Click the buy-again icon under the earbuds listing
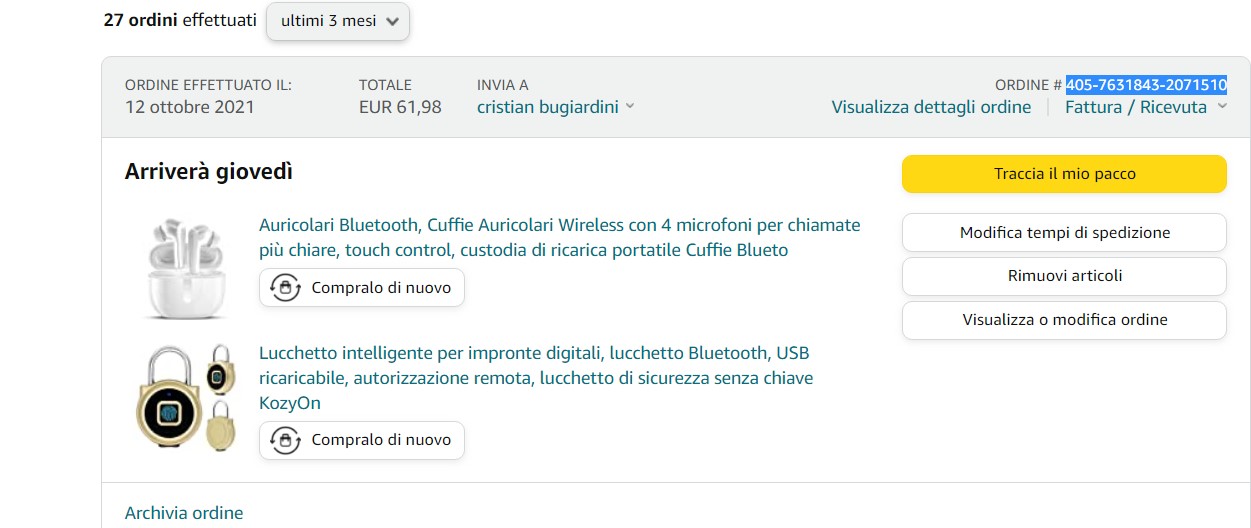This screenshot has height=528, width=1251. (x=286, y=288)
